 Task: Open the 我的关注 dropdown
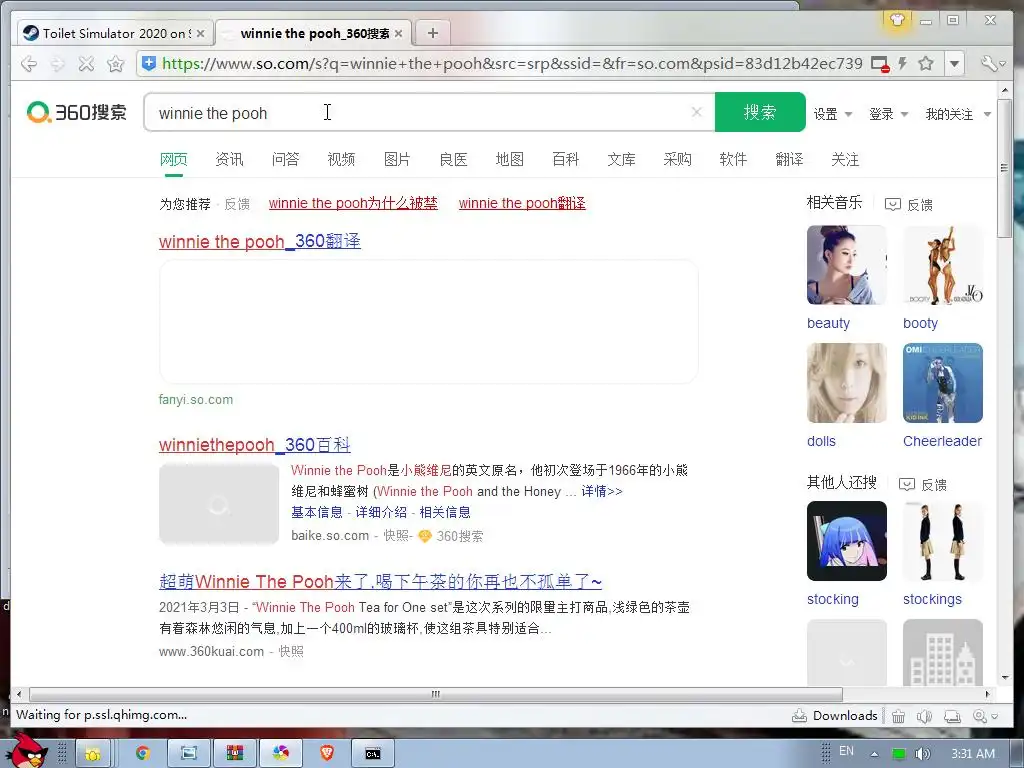click(x=958, y=114)
